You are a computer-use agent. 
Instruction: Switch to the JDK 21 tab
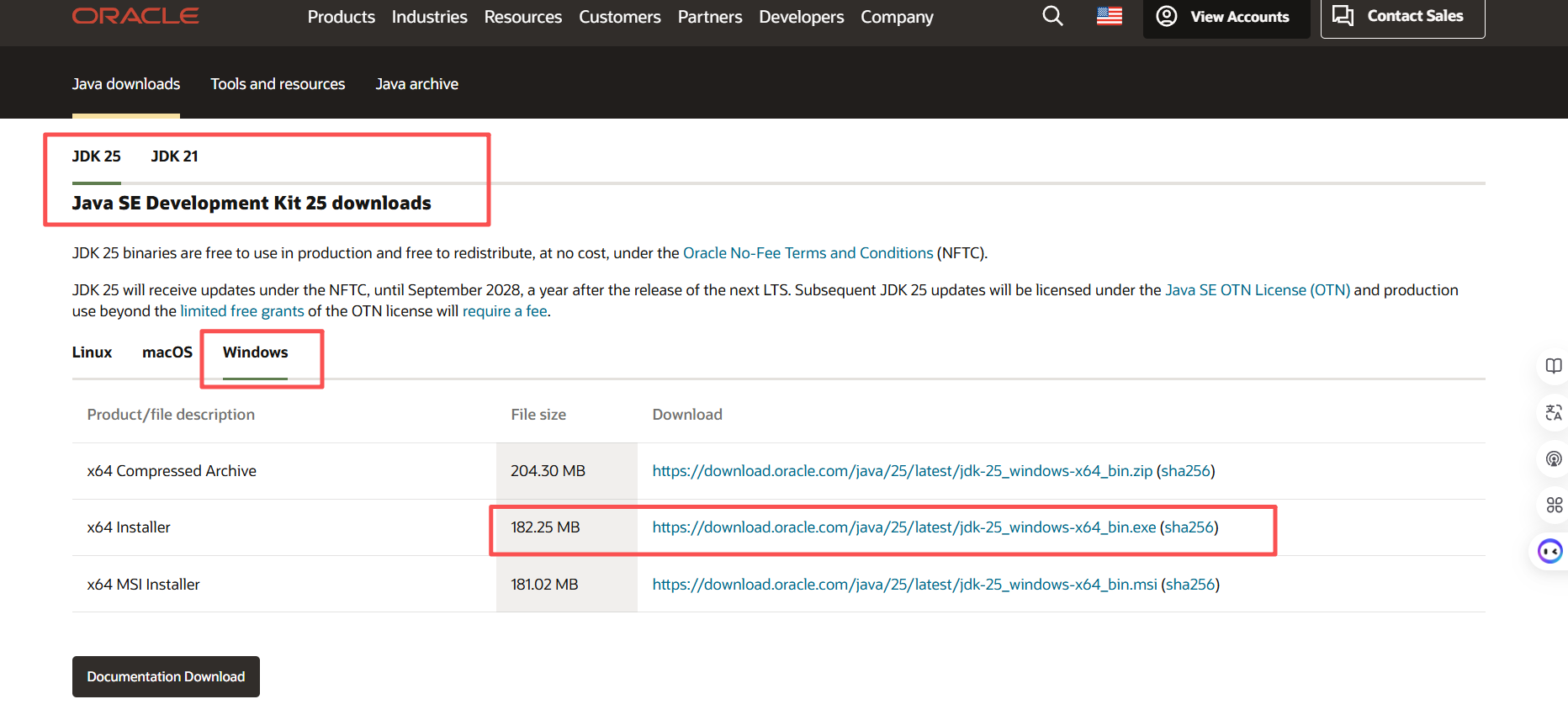[x=175, y=156]
